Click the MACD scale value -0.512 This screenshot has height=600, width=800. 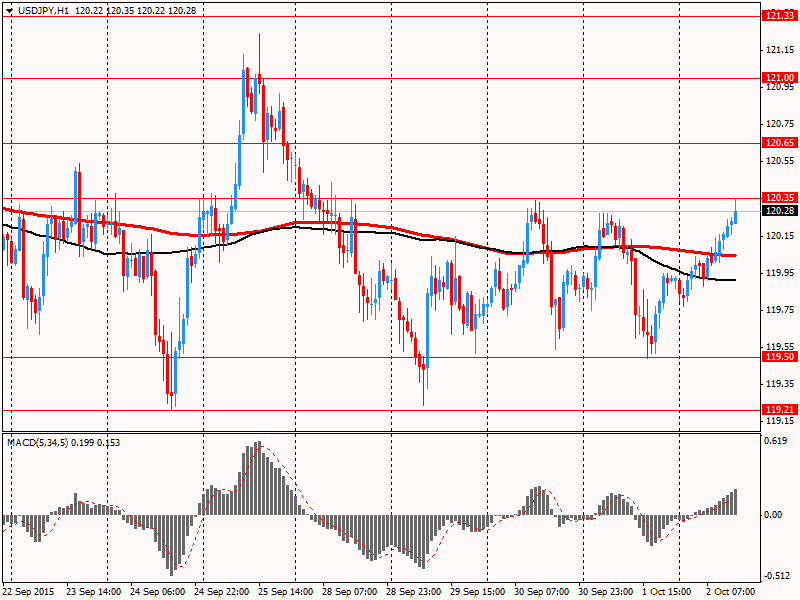pyautogui.click(x=776, y=576)
